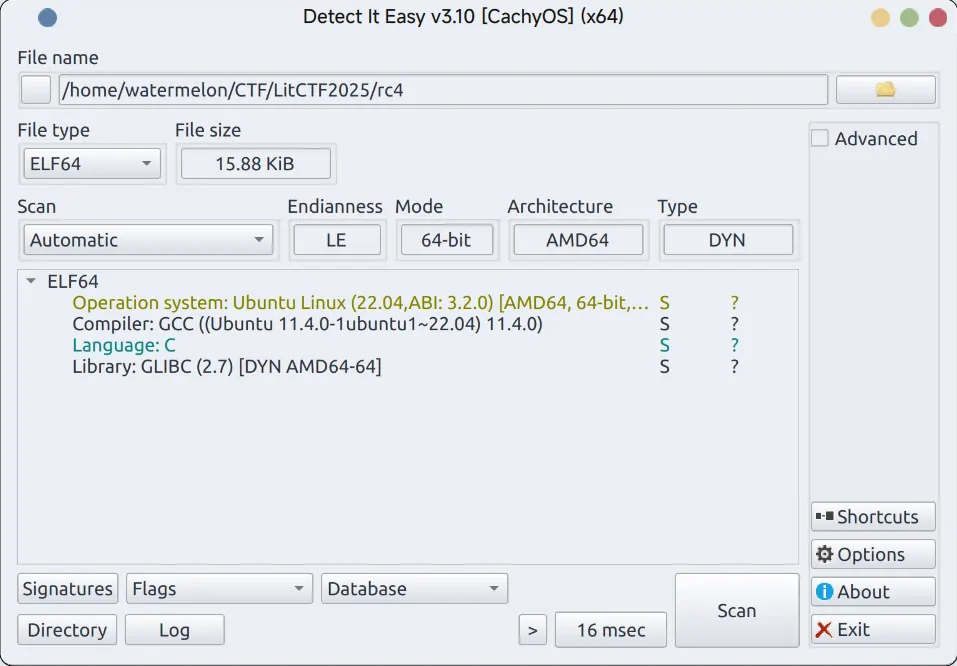Image resolution: width=957 pixels, height=666 pixels.
Task: Click the AMD64 architecture button
Action: (x=578, y=240)
